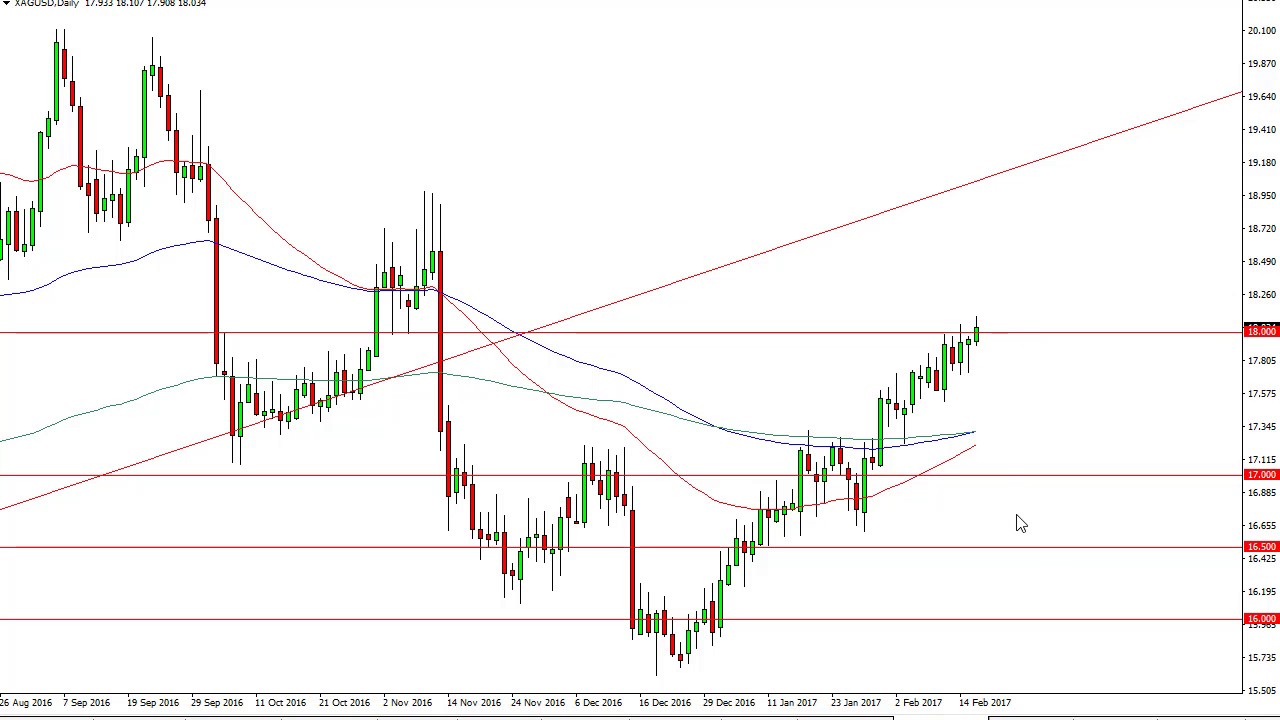Image resolution: width=1280 pixels, height=720 pixels.
Task: Click the 19.640 price scale value
Action: point(1261,97)
